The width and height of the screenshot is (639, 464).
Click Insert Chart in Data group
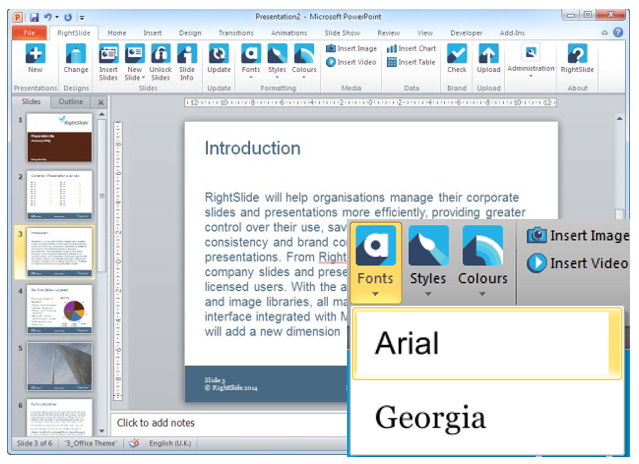pyautogui.click(x=411, y=48)
